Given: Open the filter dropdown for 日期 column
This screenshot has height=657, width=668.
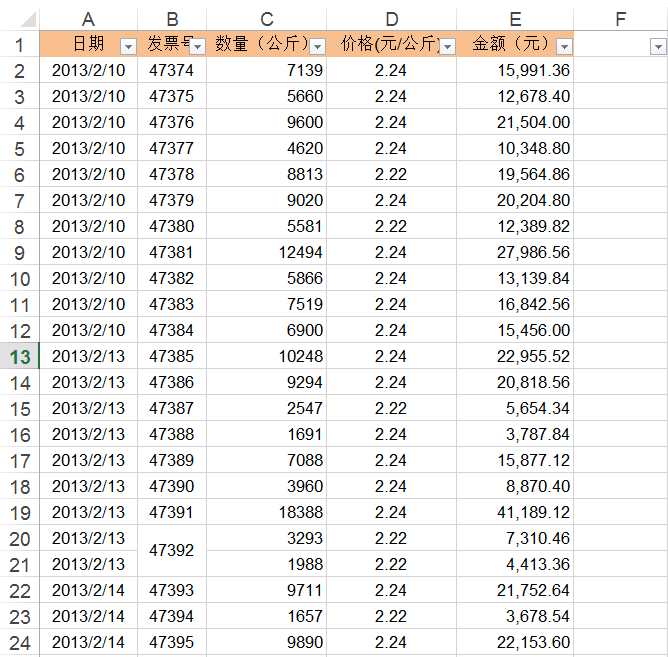Looking at the screenshot, I should pos(128,46).
